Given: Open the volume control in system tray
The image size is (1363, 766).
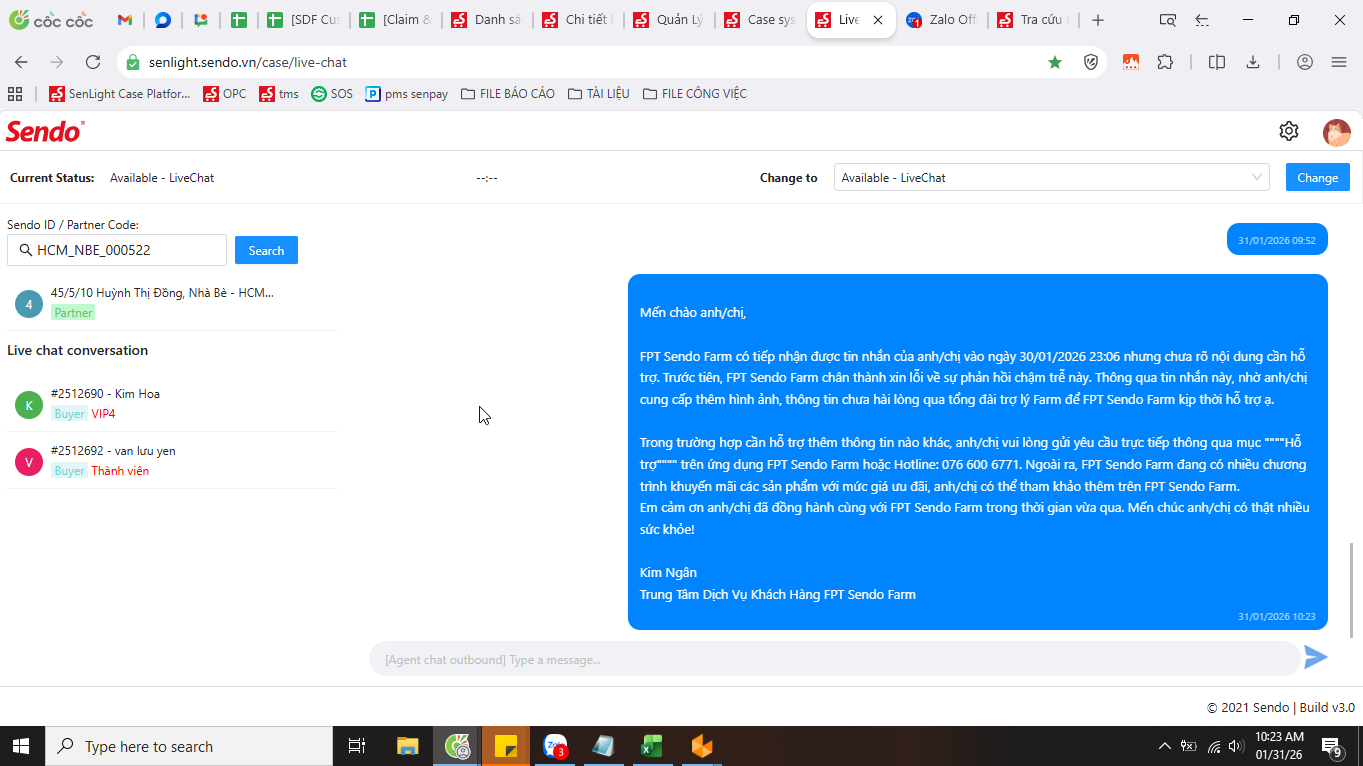Looking at the screenshot, I should click(1236, 746).
